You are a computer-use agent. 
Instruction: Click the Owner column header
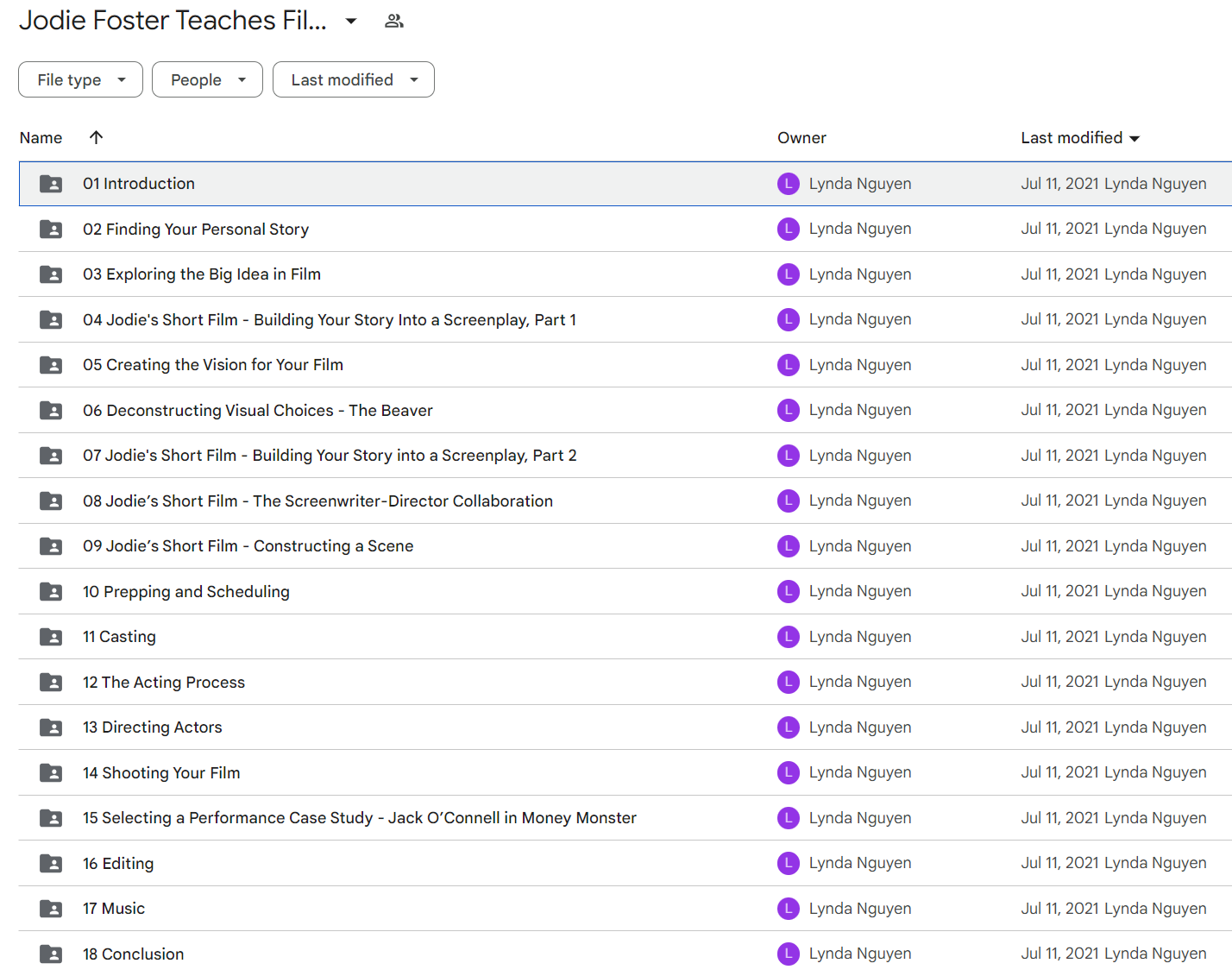[x=801, y=137]
